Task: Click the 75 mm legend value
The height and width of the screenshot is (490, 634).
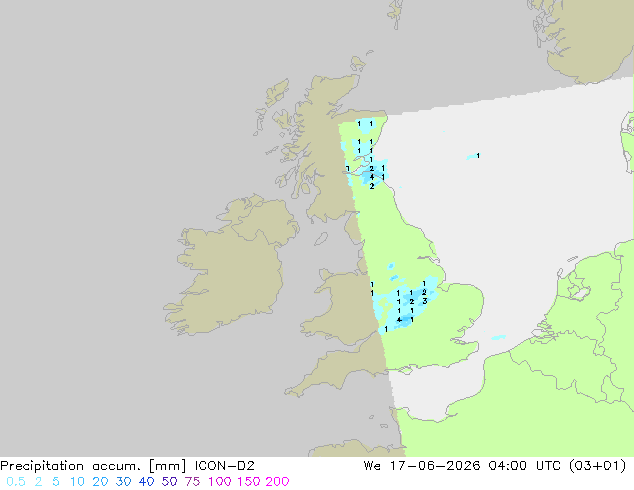Action: 192,482
